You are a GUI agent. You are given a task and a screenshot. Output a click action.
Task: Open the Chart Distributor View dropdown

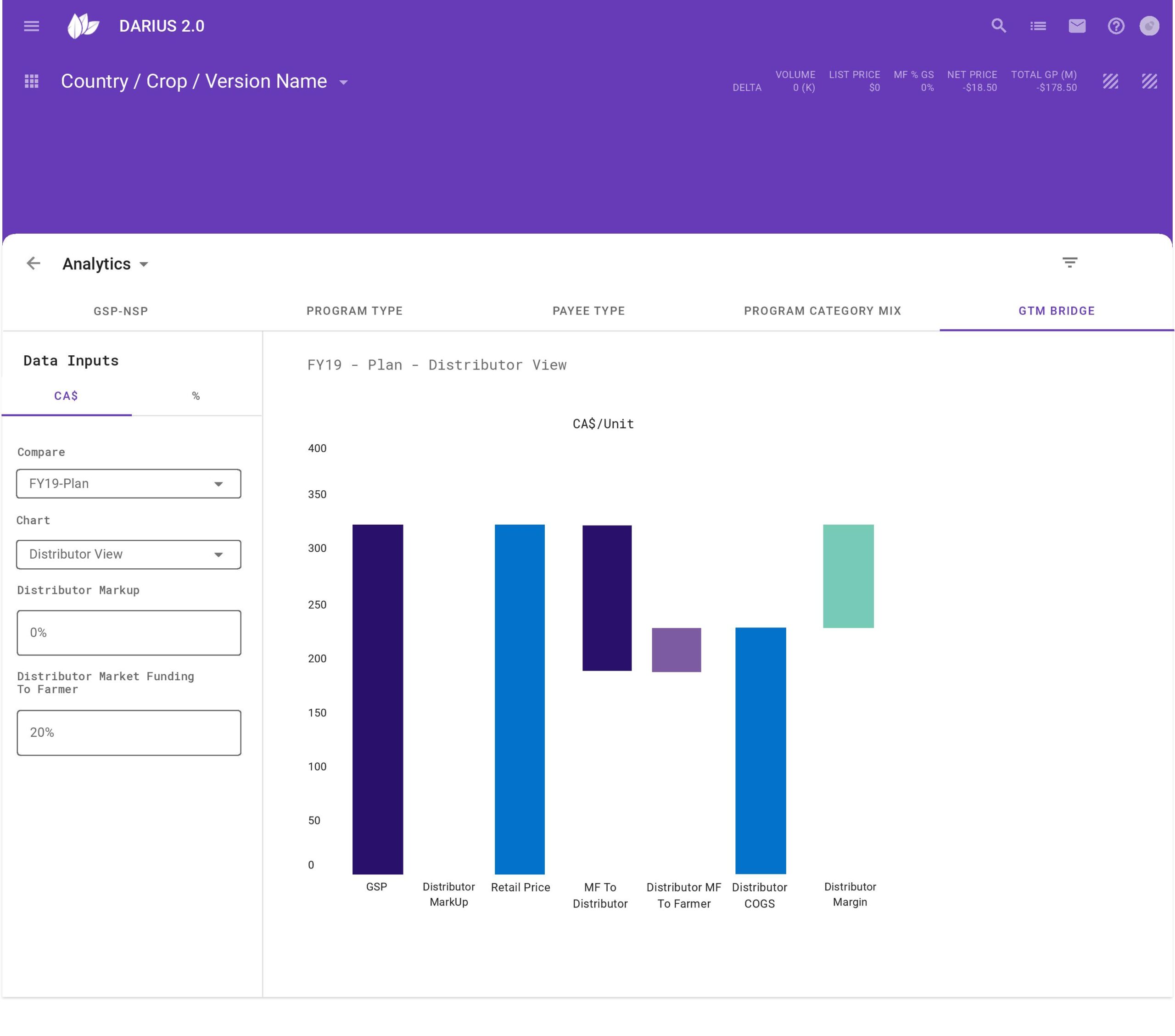point(129,554)
